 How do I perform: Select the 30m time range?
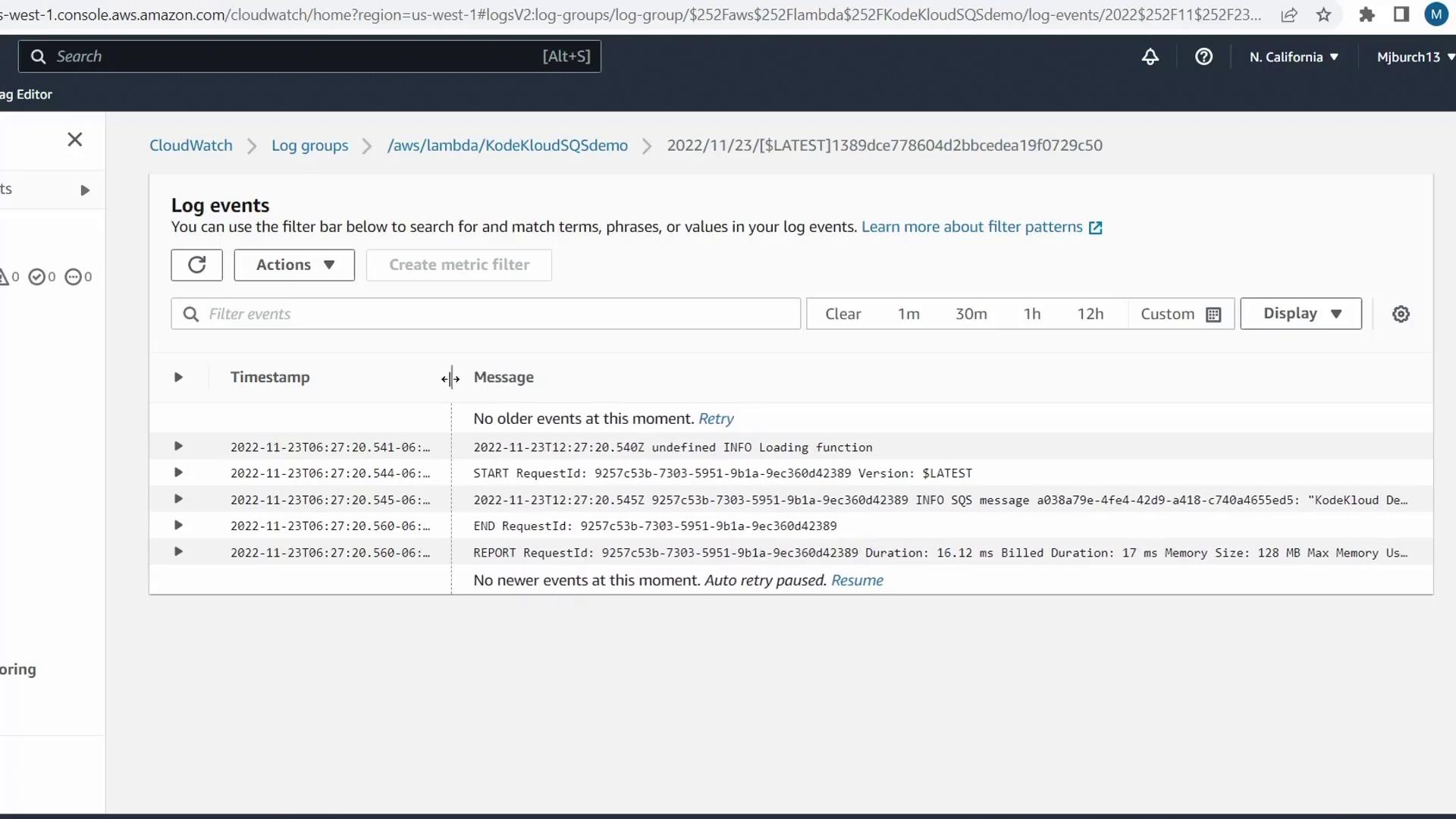[x=971, y=314]
